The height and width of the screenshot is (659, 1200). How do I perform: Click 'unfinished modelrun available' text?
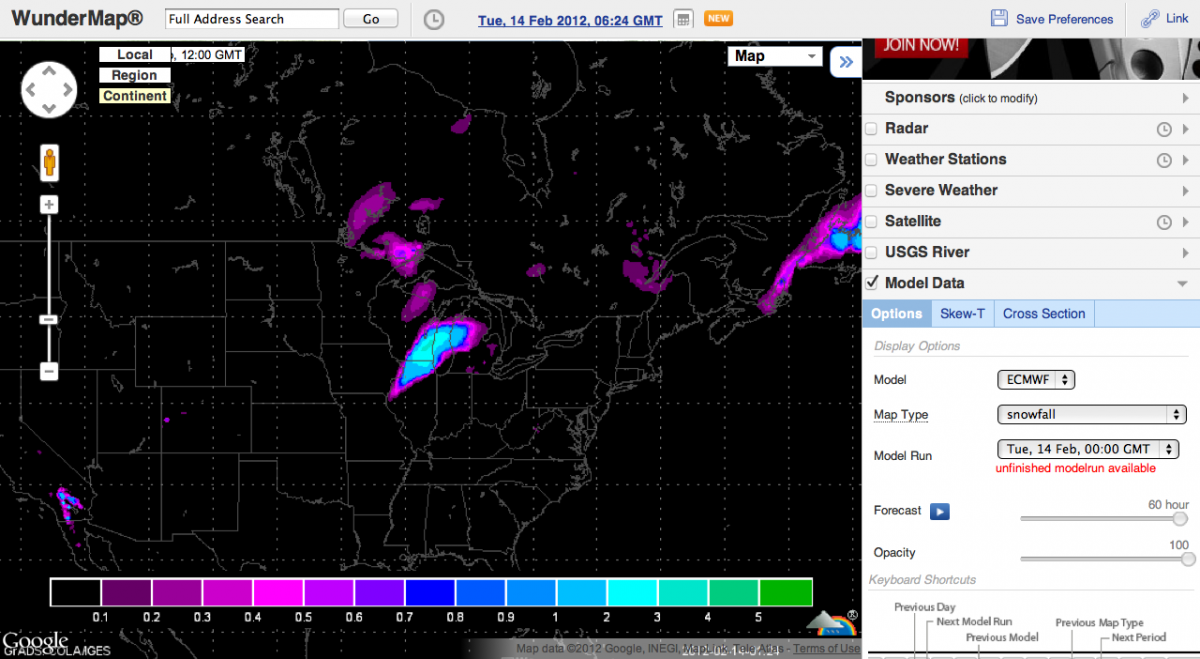[1075, 469]
